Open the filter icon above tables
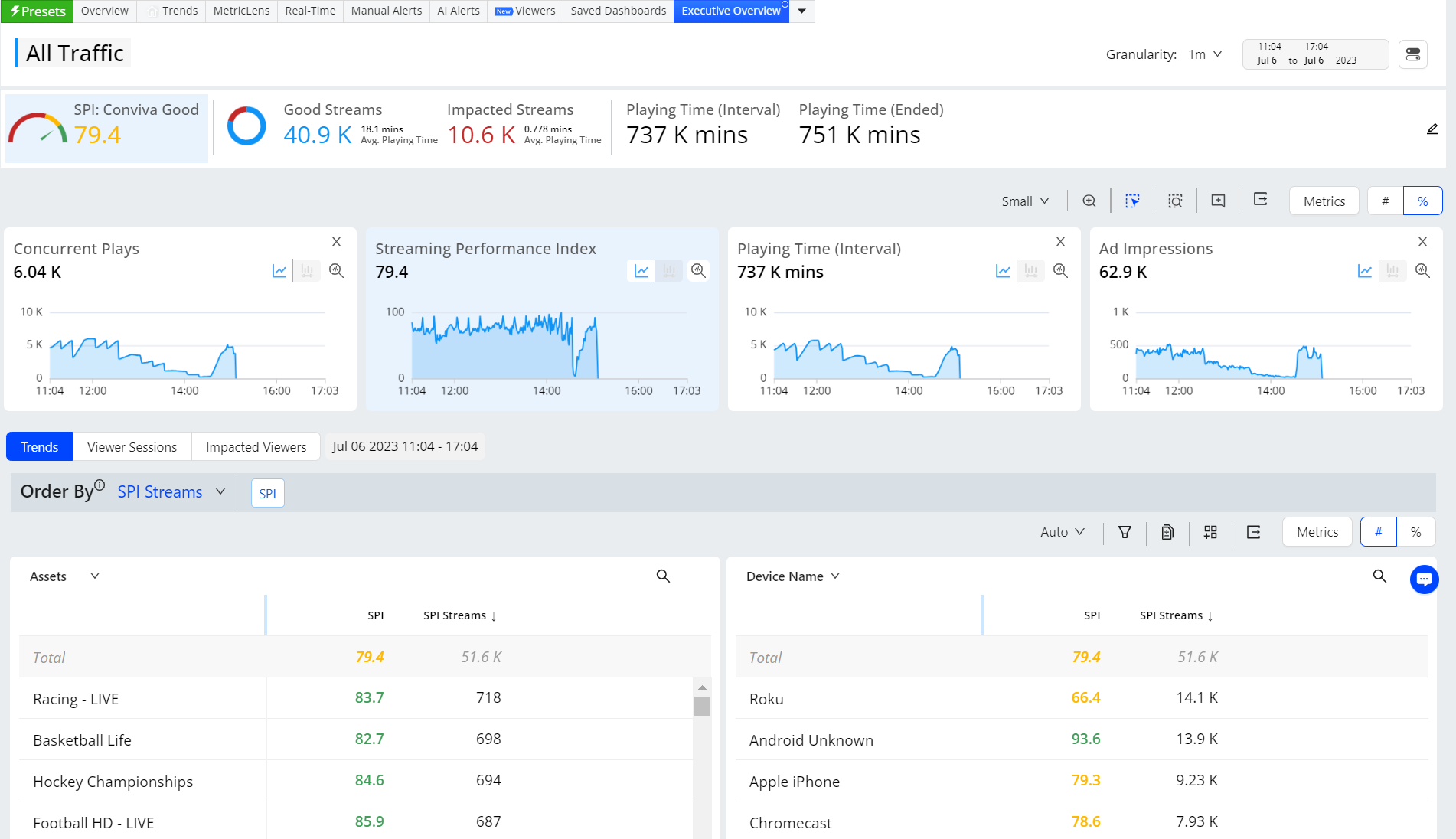This screenshot has width=1456, height=839. [x=1125, y=532]
